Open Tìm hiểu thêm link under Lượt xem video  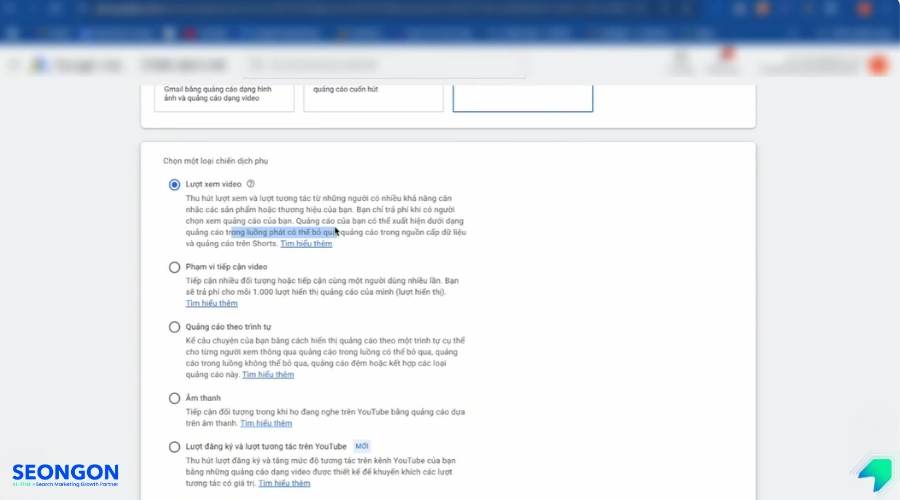click(306, 243)
